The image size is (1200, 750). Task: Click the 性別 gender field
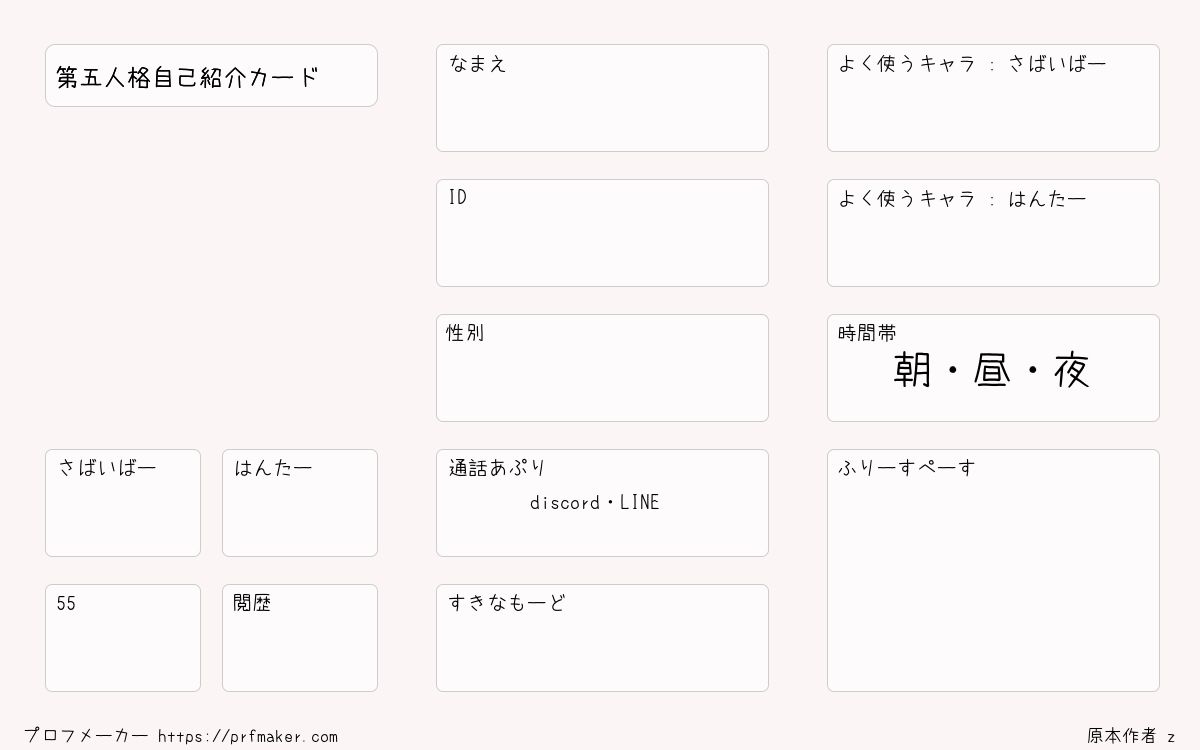point(602,368)
